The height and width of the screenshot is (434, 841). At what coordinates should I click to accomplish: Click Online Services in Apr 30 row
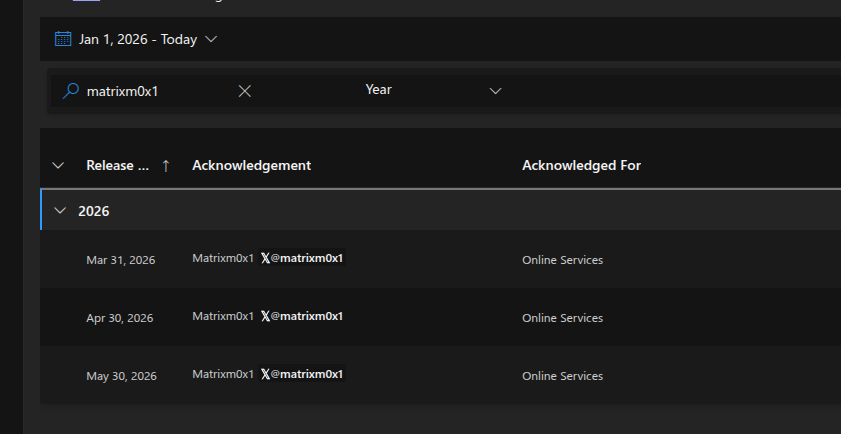click(563, 318)
